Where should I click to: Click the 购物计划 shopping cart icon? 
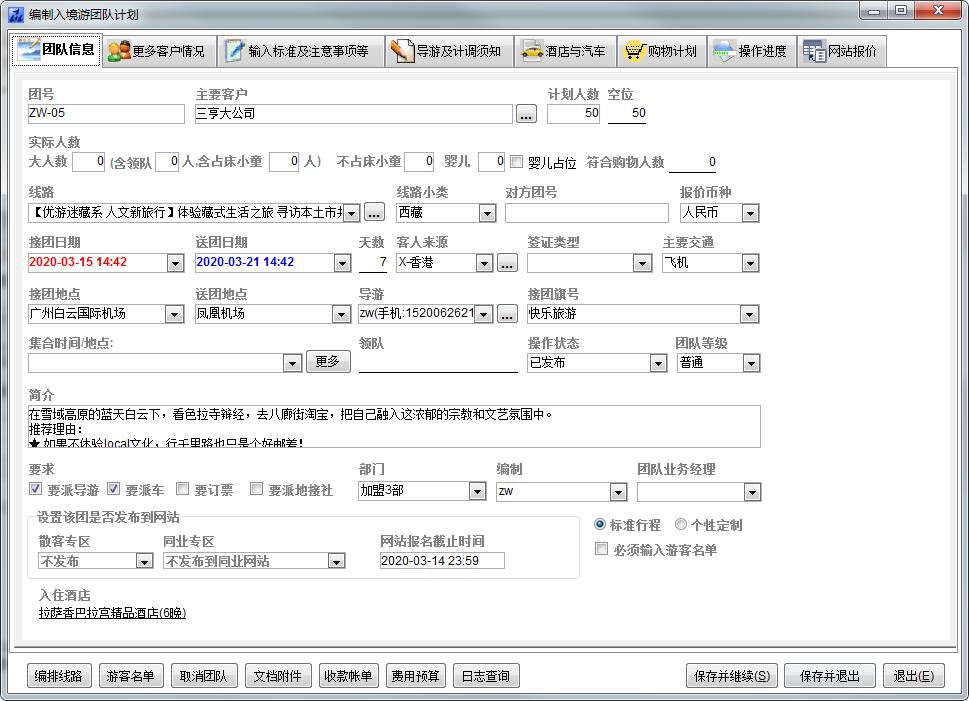[633, 51]
